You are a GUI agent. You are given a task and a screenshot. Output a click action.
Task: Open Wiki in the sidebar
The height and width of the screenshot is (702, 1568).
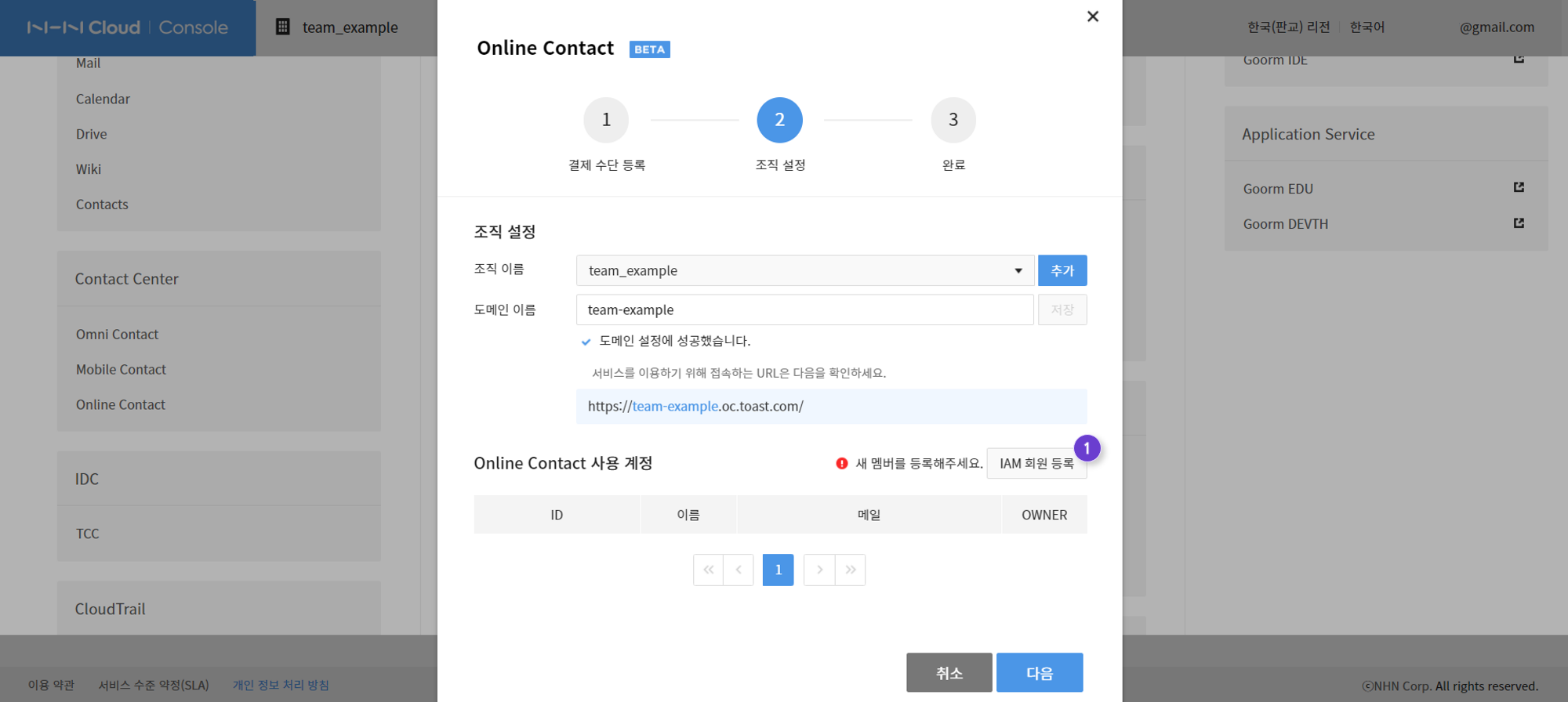89,169
